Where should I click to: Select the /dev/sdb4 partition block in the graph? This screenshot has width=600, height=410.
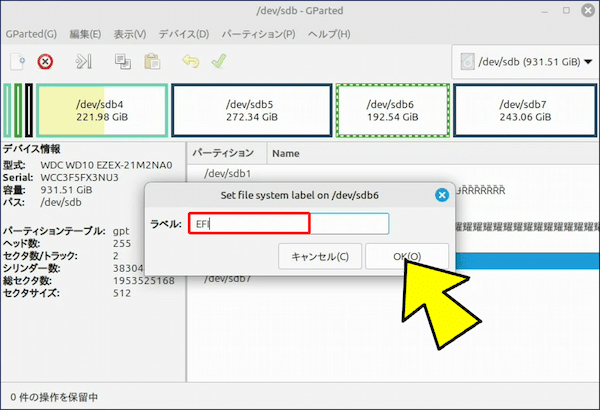tap(100, 110)
